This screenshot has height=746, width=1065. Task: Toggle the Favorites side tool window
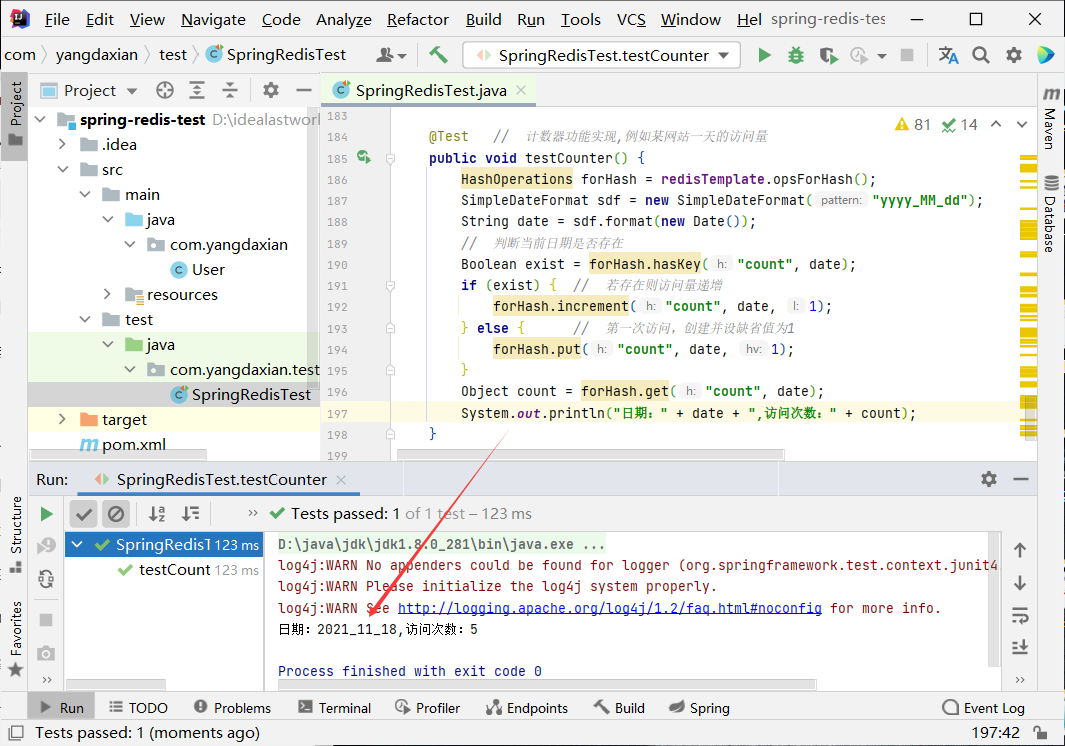[15, 637]
